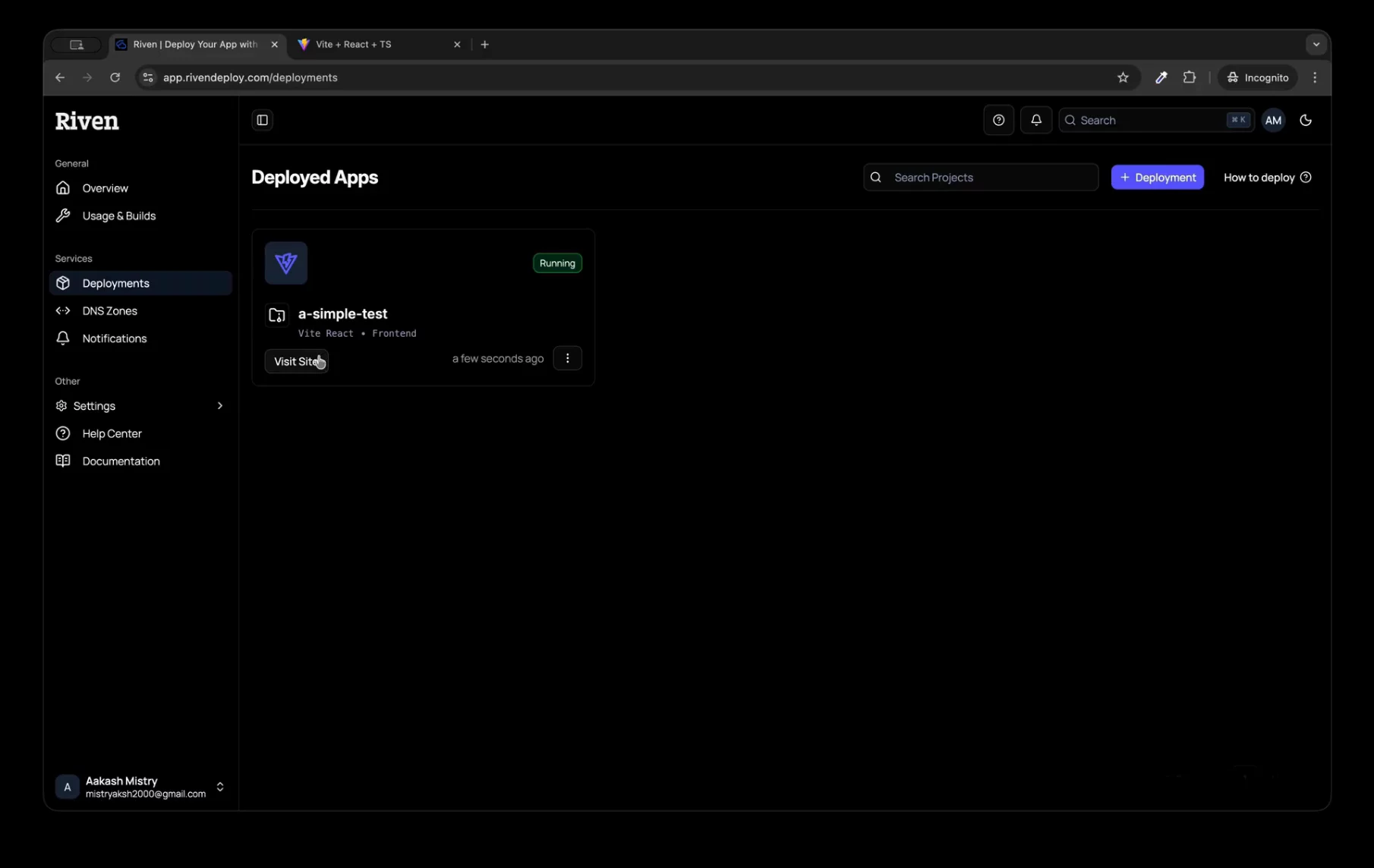Click the Search Projects input field
Image resolution: width=1374 pixels, height=868 pixels.
tap(981, 177)
